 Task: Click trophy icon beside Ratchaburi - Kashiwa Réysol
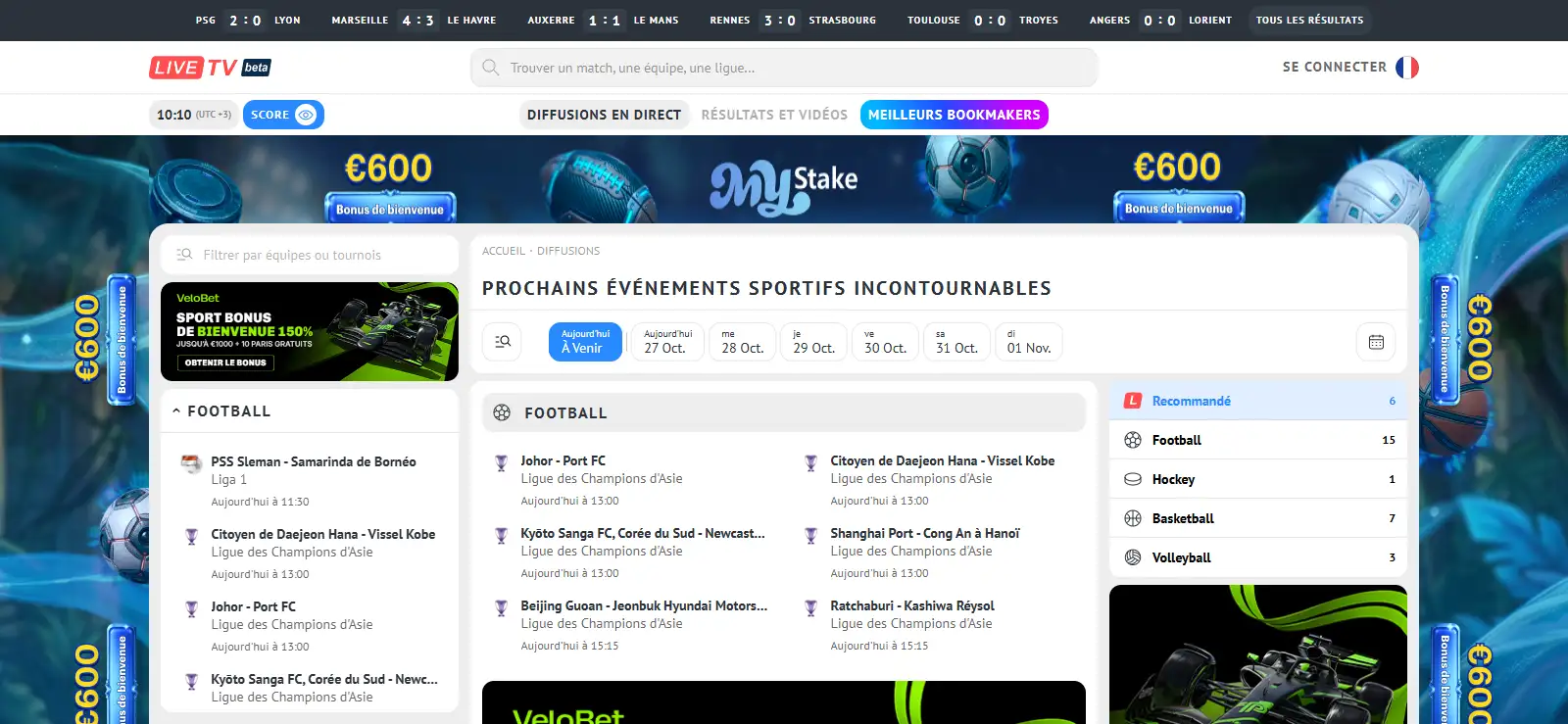[810, 607]
